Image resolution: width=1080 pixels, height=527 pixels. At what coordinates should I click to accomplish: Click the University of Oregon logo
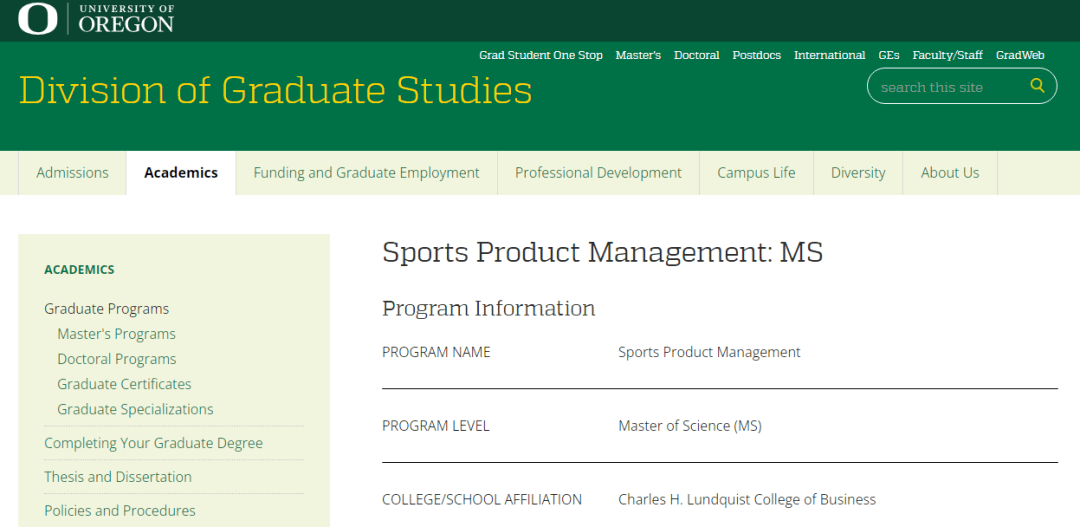coord(96,19)
